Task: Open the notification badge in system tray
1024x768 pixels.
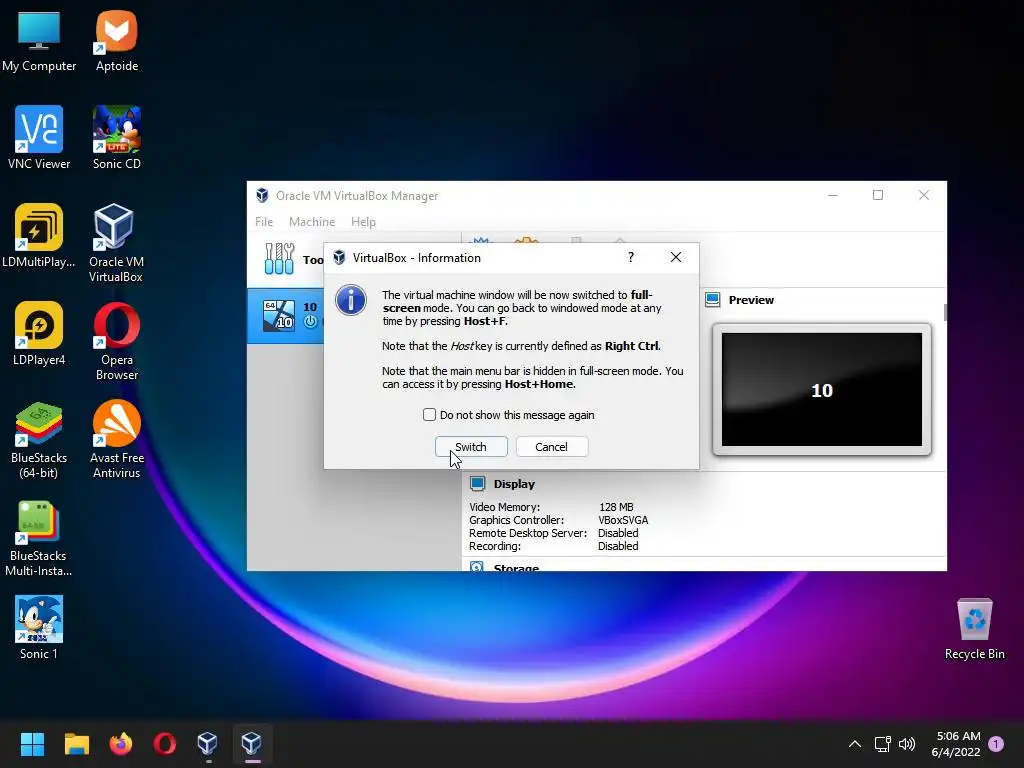Action: (996, 744)
